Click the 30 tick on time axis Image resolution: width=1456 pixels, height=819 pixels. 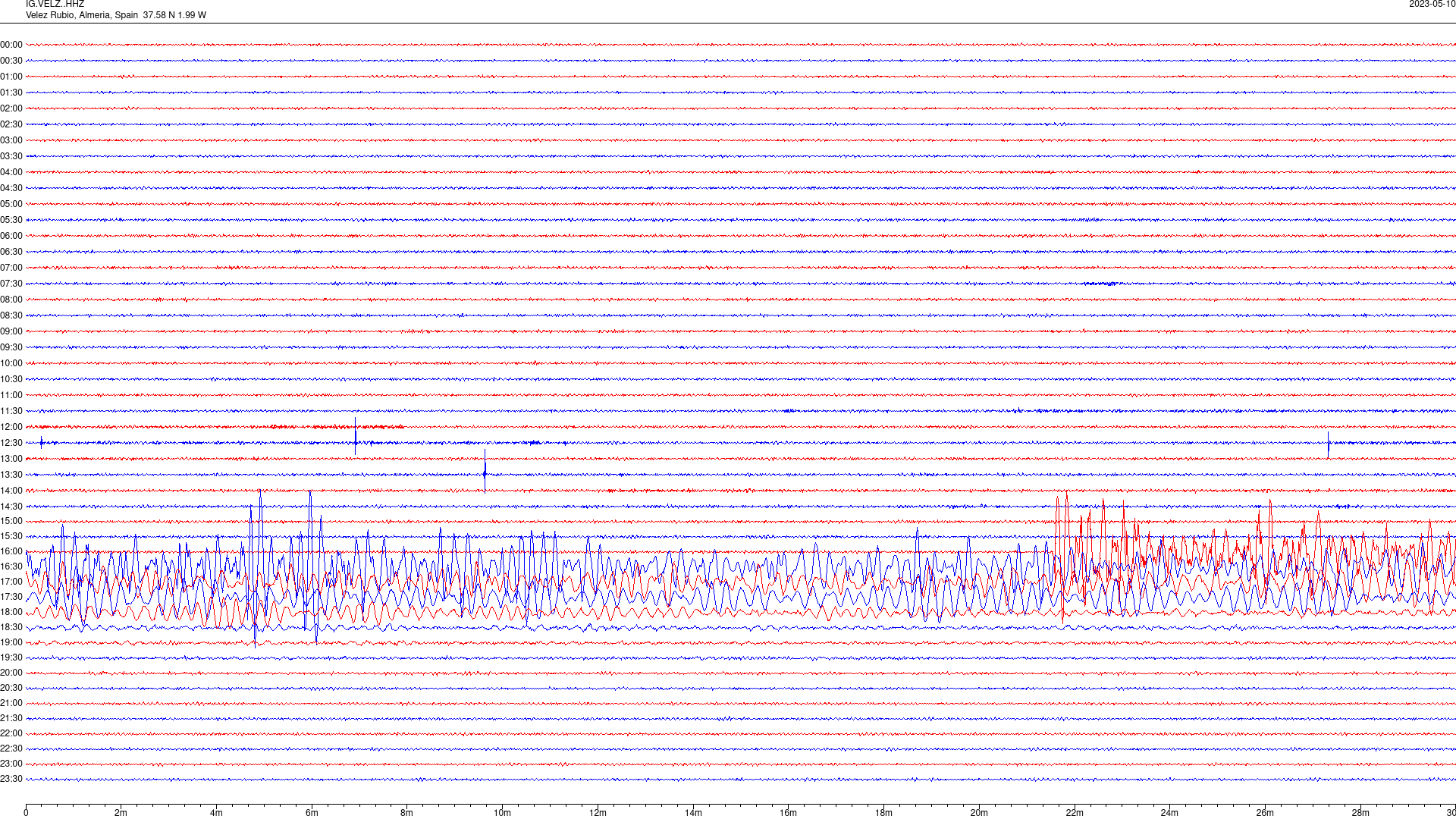pos(1451,813)
